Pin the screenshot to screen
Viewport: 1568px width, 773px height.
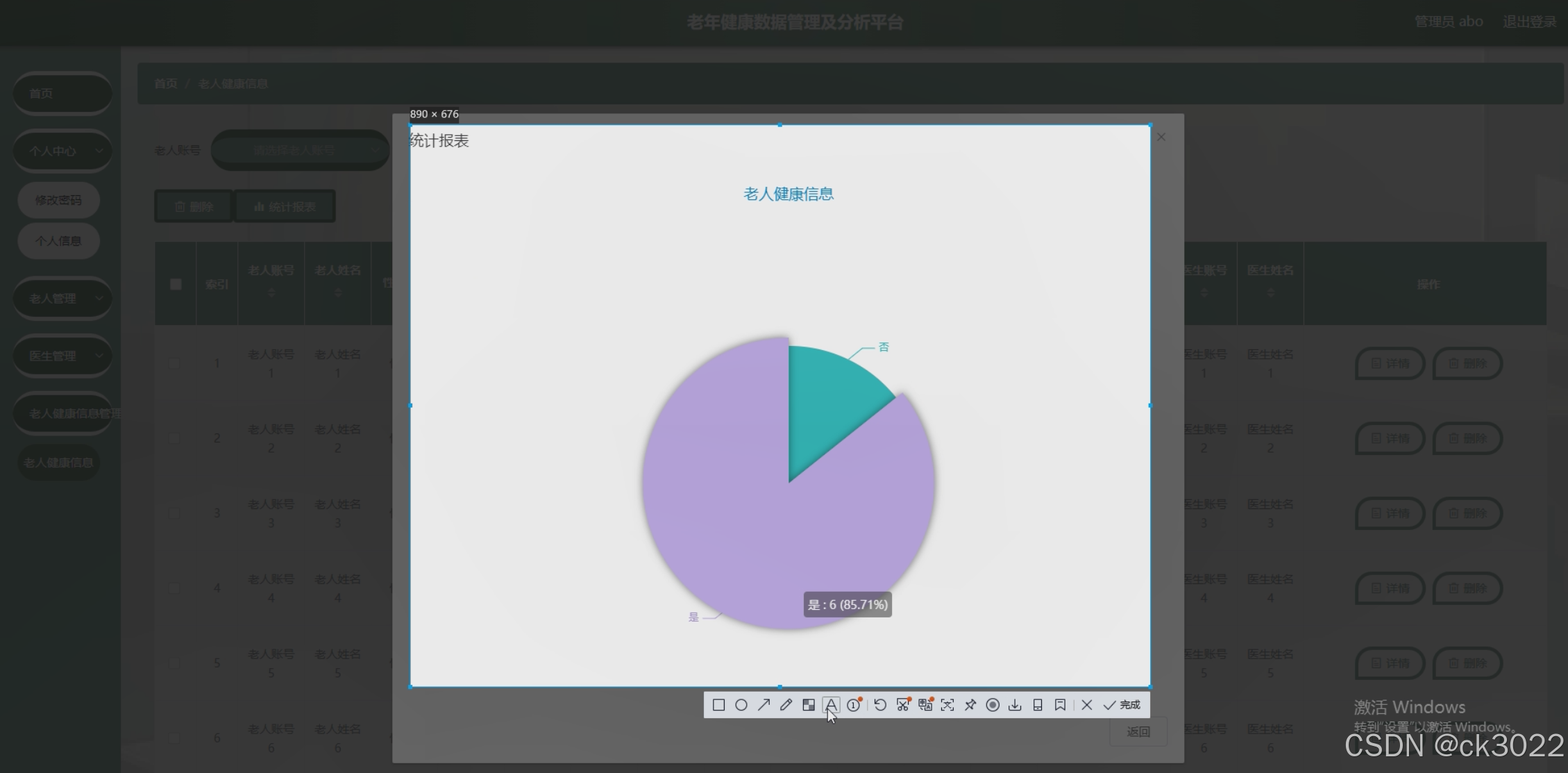(970, 705)
